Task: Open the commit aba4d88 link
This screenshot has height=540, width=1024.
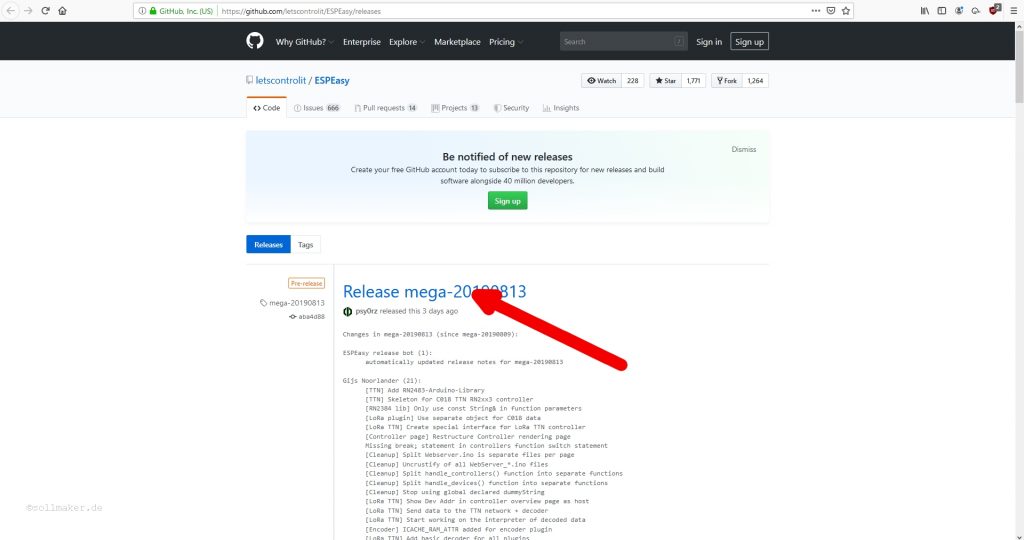Action: [307, 317]
